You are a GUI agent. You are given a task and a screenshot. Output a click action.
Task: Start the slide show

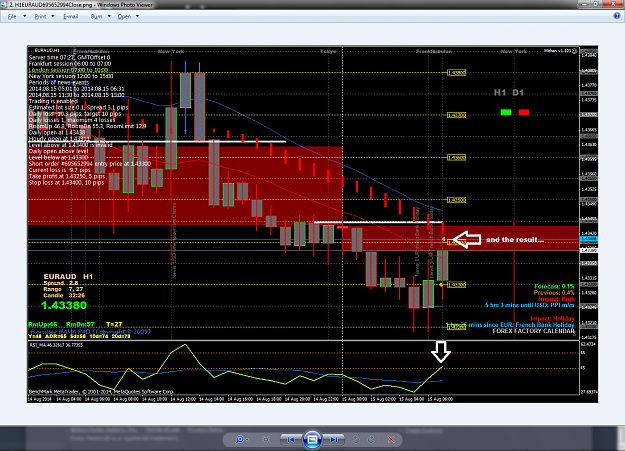(312, 439)
